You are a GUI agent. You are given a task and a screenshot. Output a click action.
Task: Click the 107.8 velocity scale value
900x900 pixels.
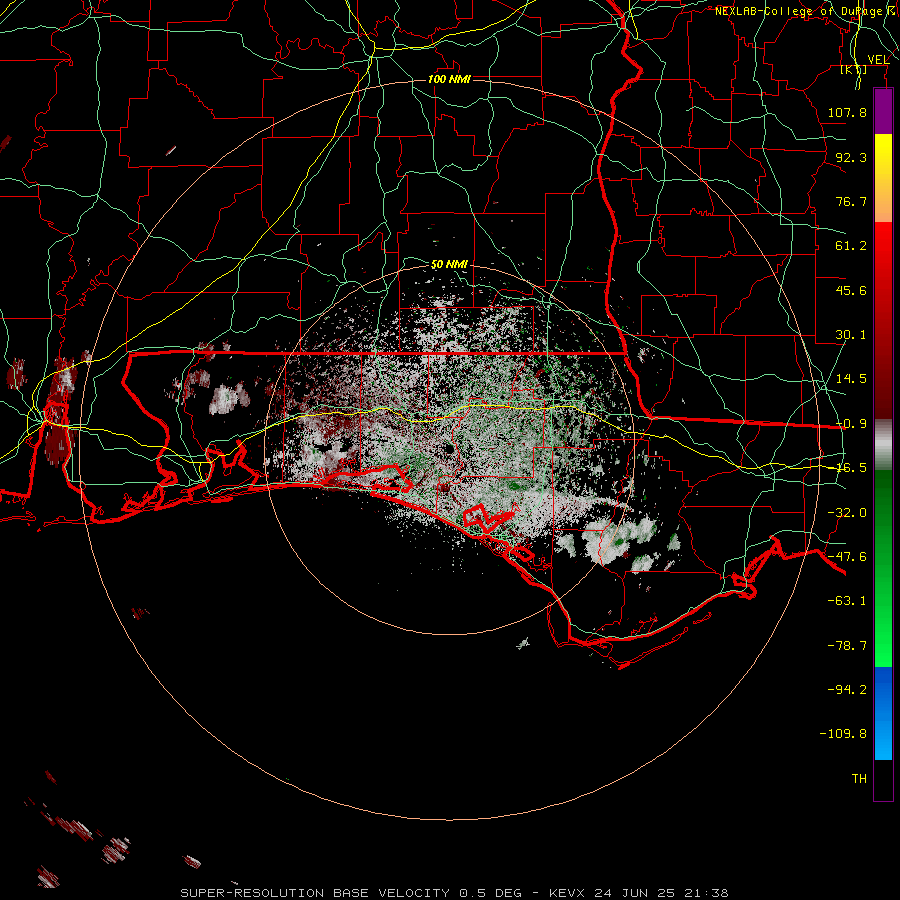[x=847, y=112]
